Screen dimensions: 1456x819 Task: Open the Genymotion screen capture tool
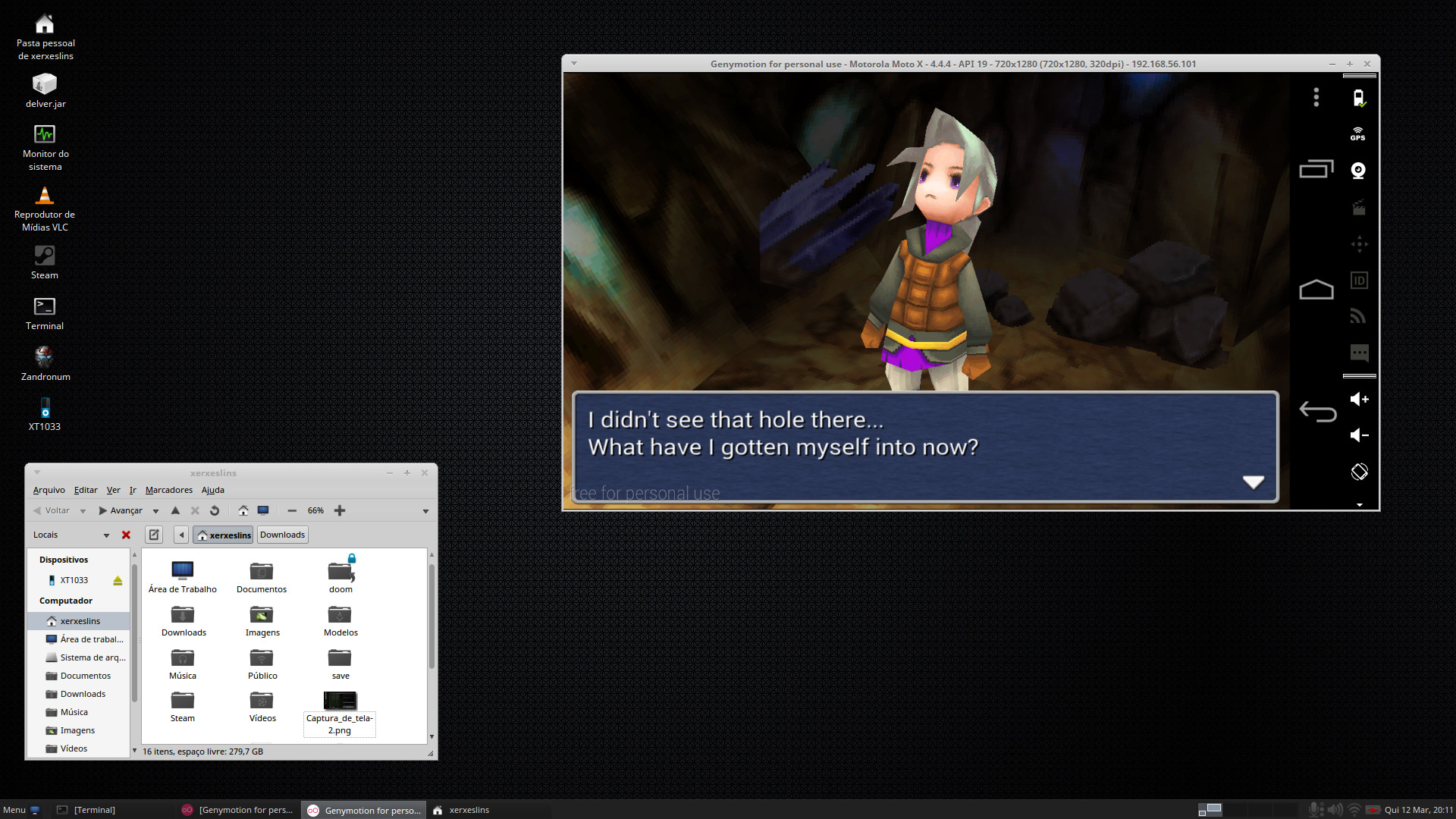[x=1358, y=207]
